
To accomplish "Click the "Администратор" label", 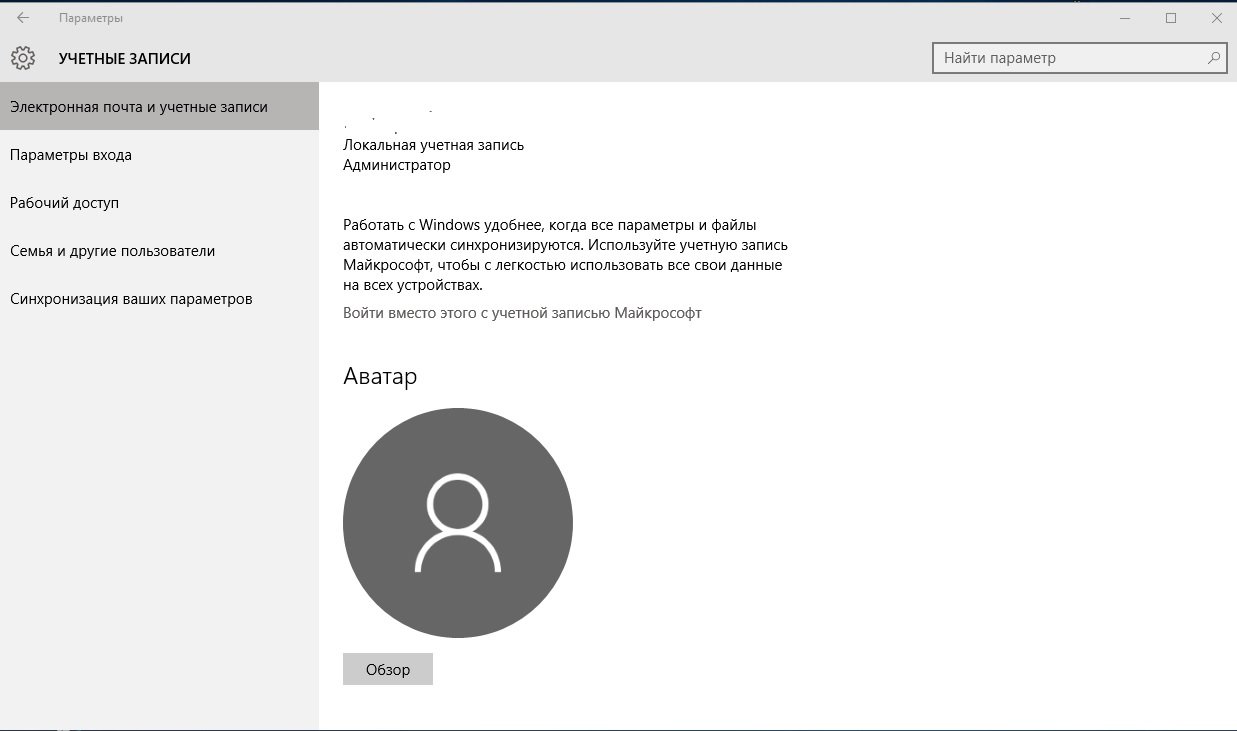I will coord(397,165).
